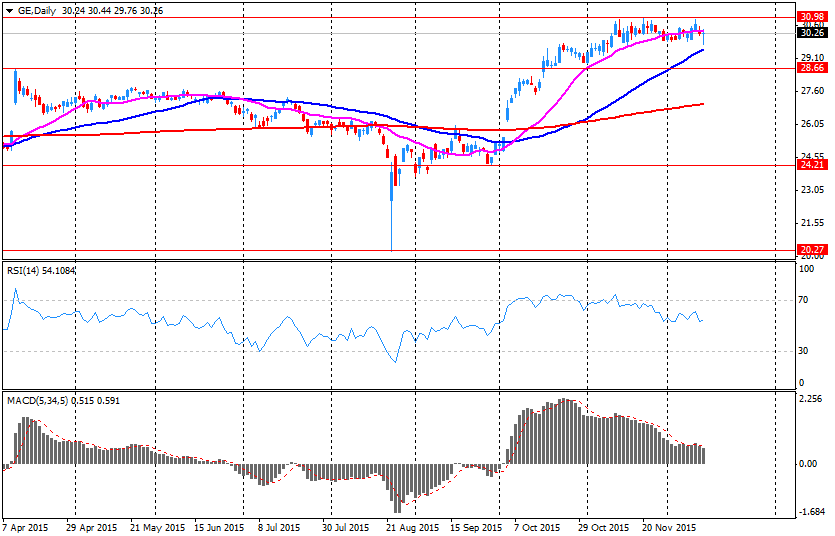Image resolution: width=835 pixels, height=536 pixels.
Task: Select the 7 Apr 2015 date label
Action: (x=25, y=527)
